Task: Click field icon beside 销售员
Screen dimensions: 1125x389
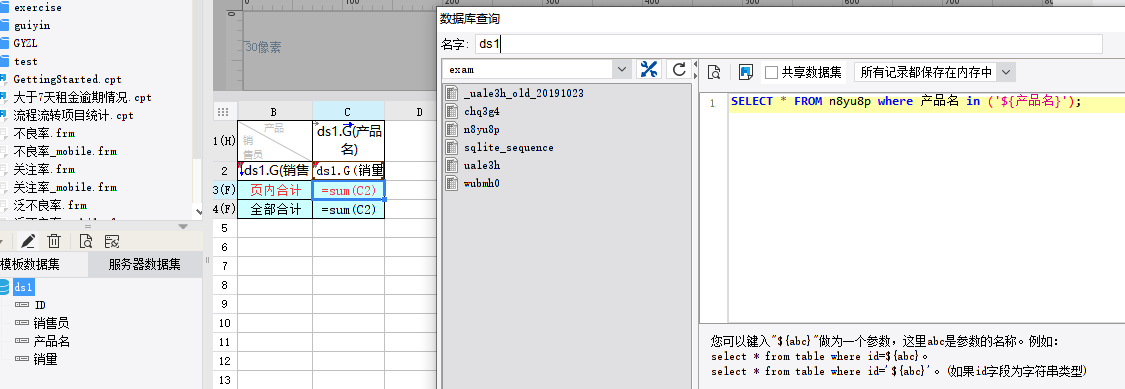Action: [x=22, y=324]
